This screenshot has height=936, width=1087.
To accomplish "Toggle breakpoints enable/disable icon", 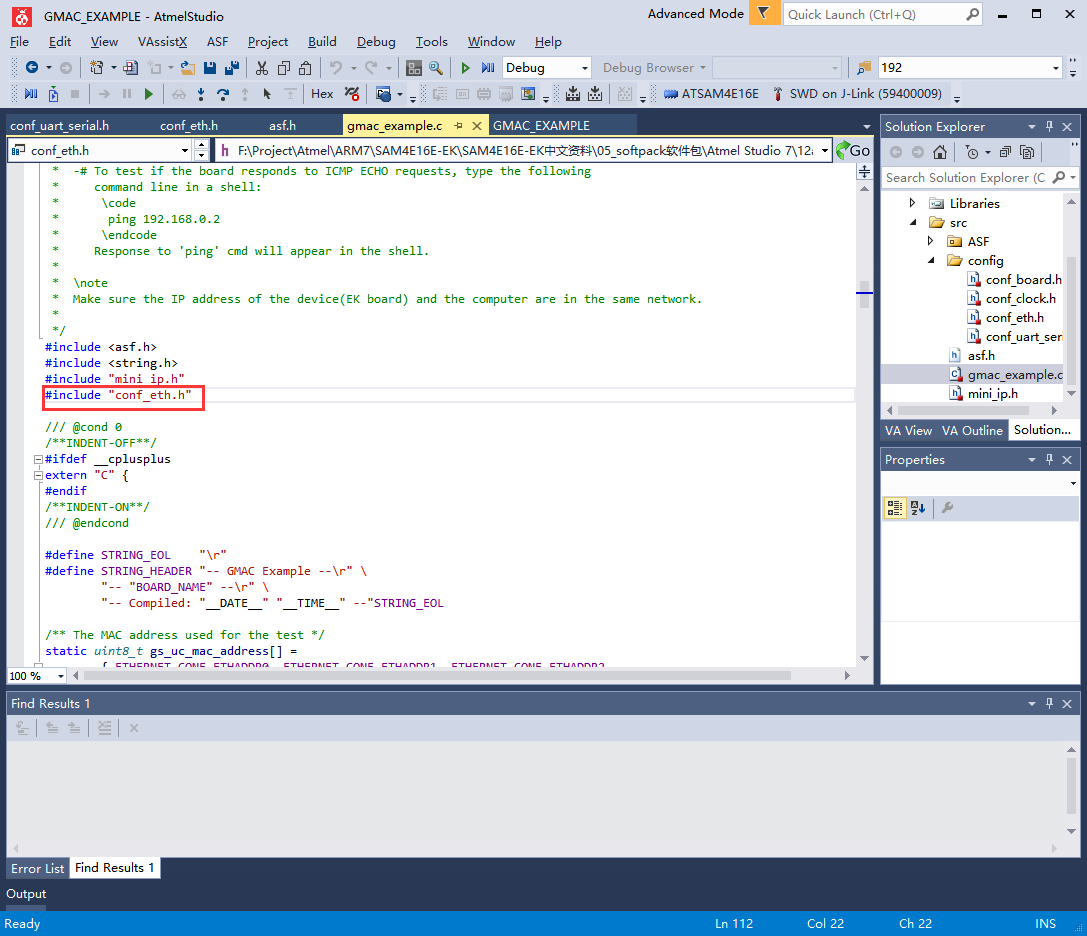I will pyautogui.click(x=351, y=94).
